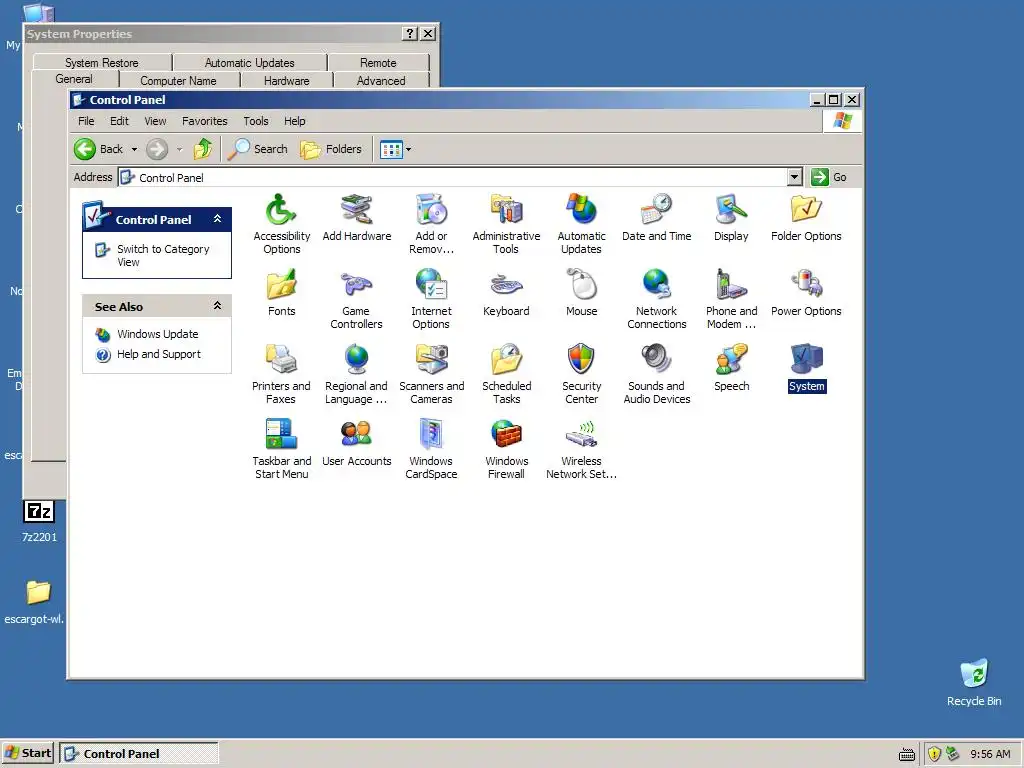Open Folder Options icon
The image size is (1024, 768).
(x=806, y=217)
